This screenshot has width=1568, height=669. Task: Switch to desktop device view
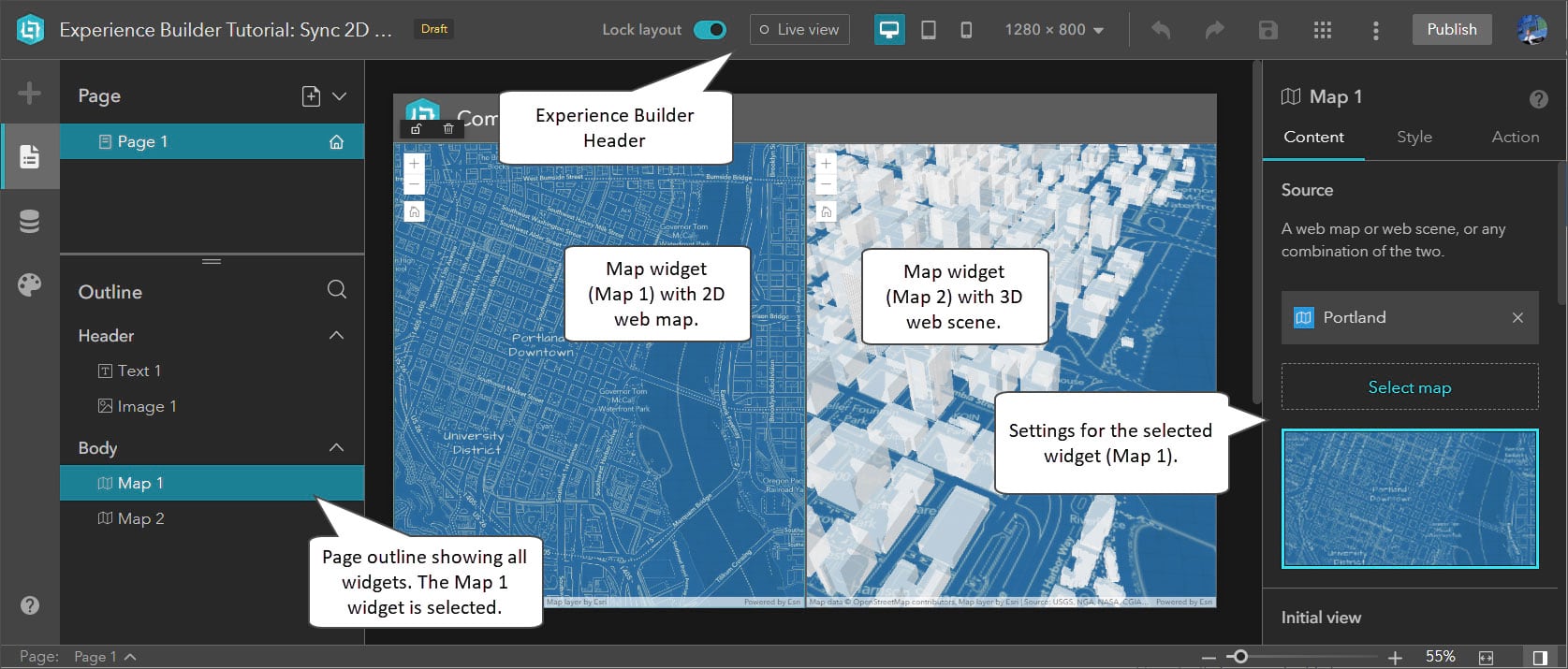click(x=889, y=30)
